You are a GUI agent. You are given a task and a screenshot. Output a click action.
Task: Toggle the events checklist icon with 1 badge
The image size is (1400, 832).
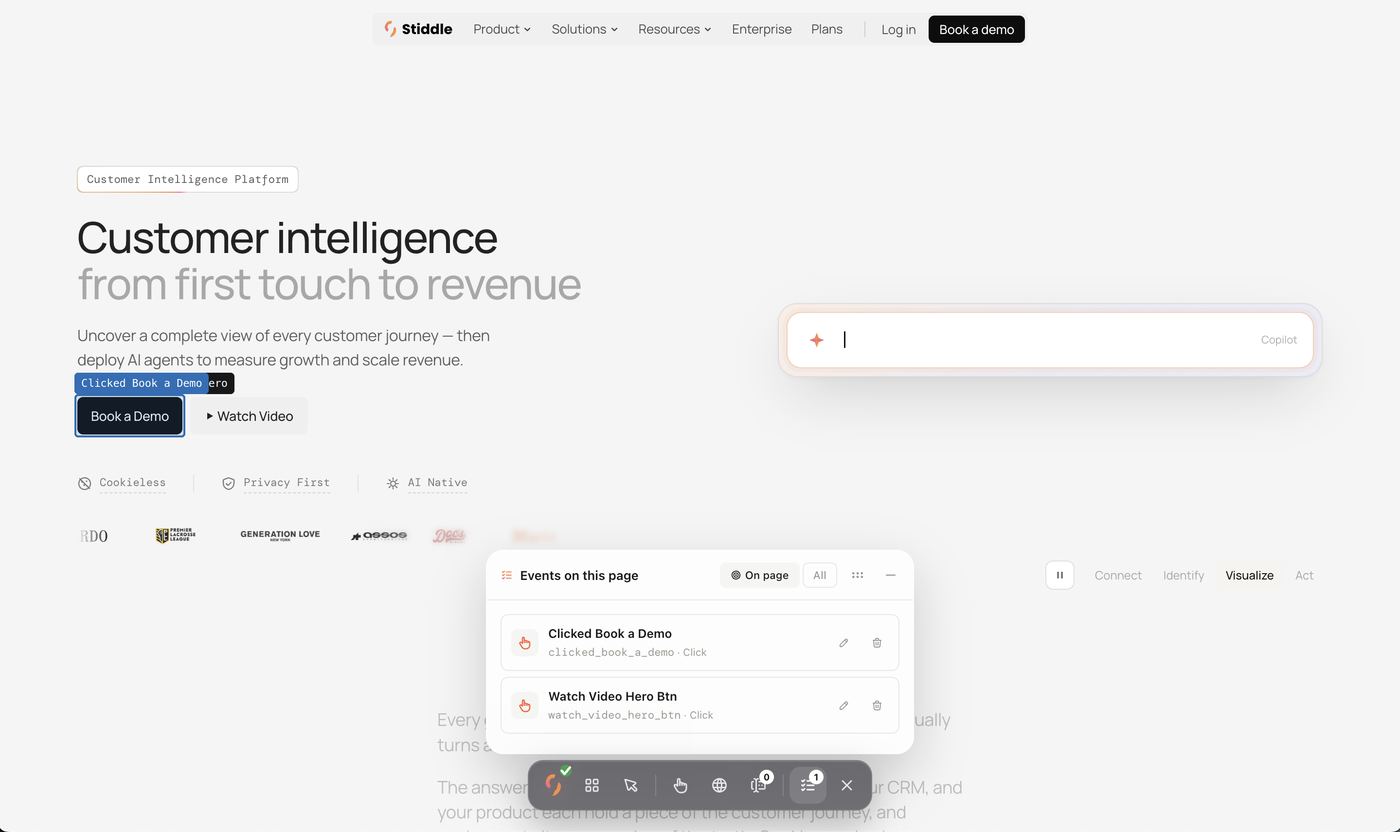(x=808, y=785)
